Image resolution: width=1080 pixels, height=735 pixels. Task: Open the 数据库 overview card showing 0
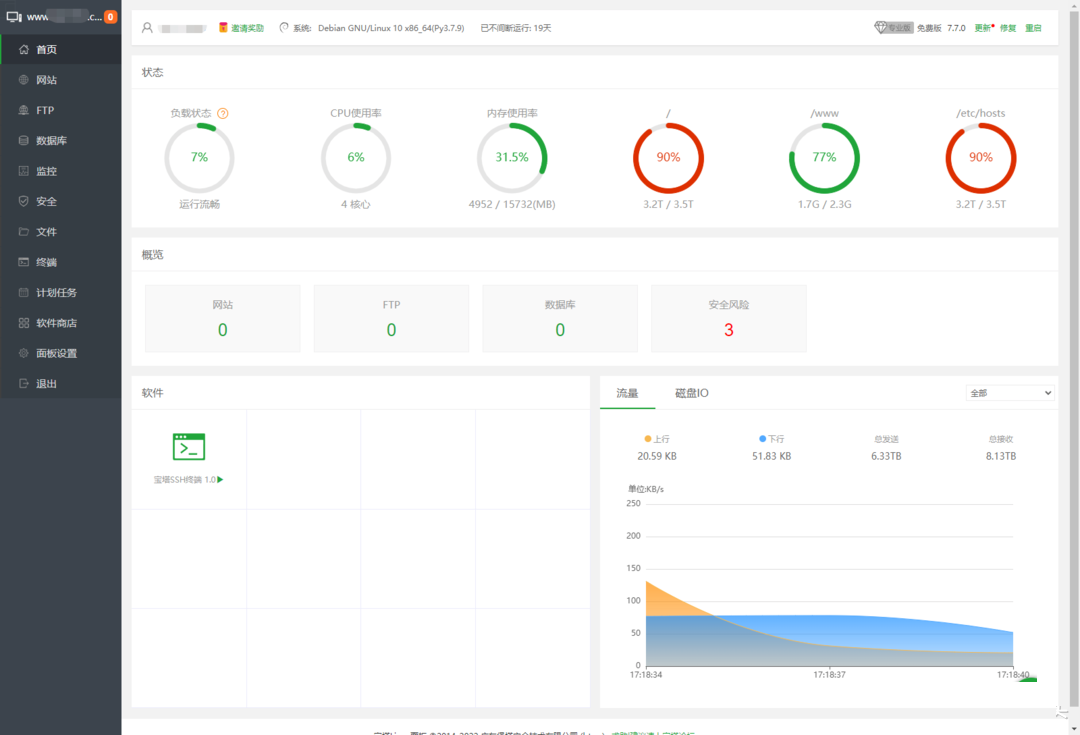[560, 318]
